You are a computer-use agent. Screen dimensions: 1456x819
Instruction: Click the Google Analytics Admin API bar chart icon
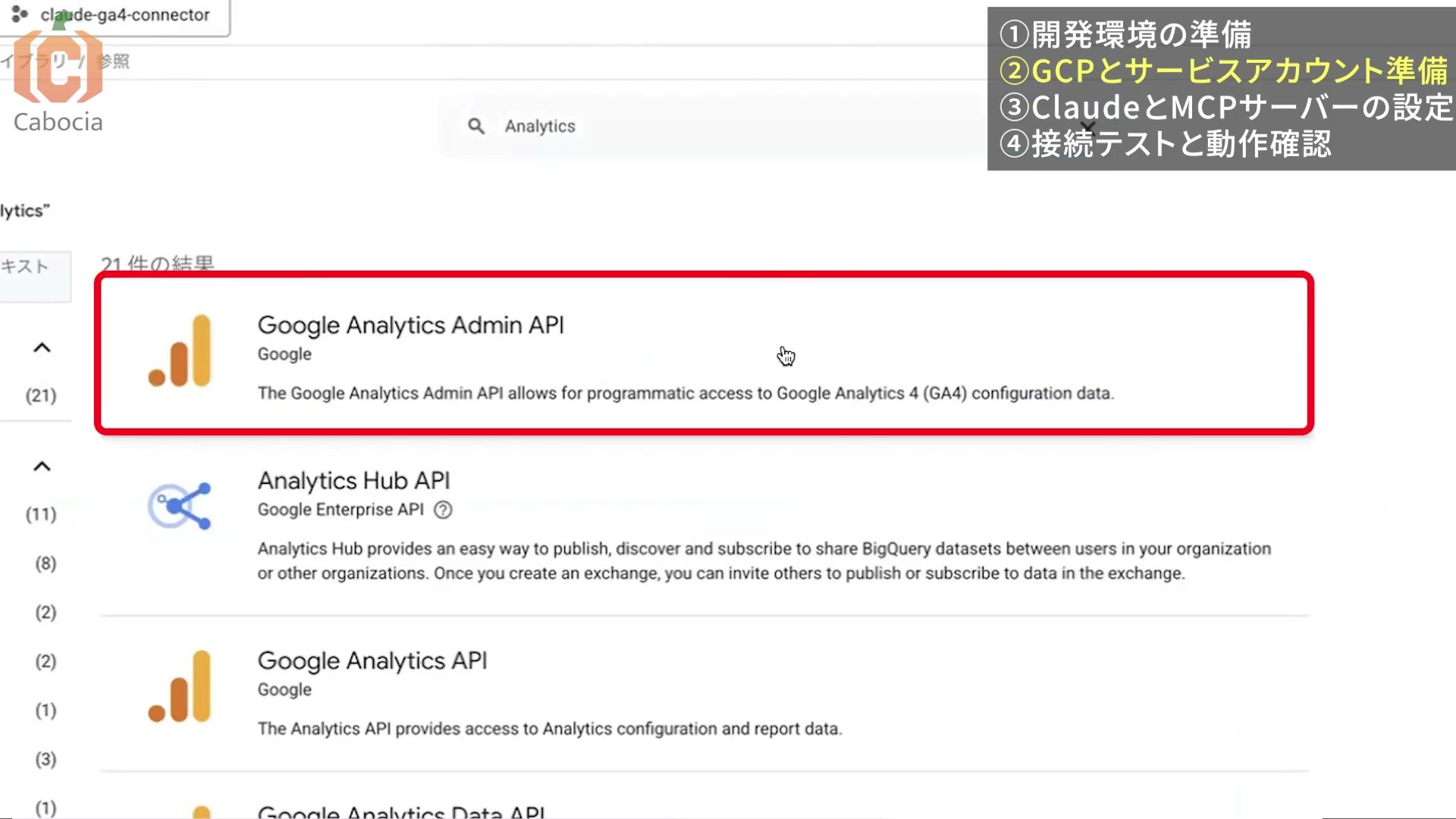(x=180, y=351)
